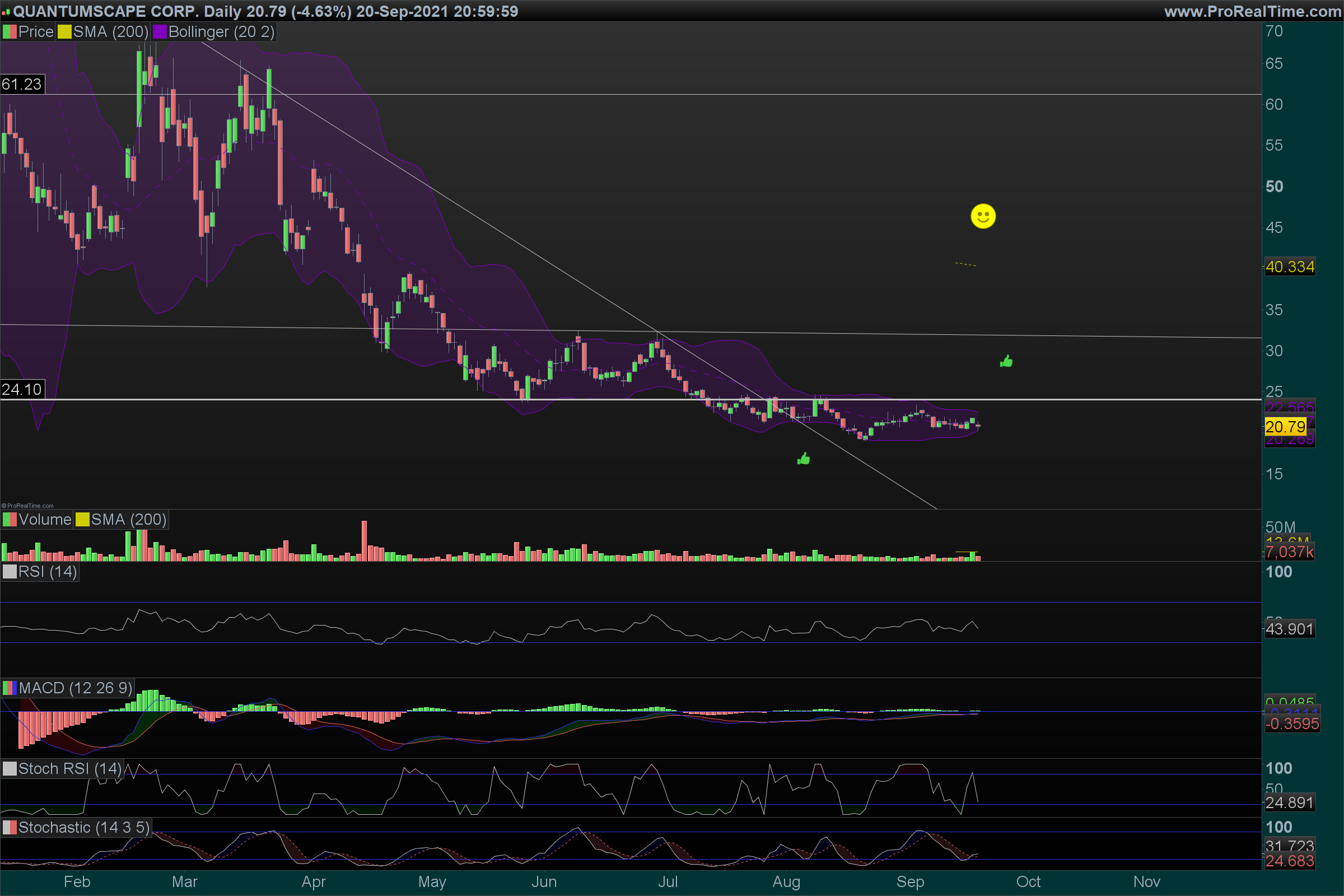The width and height of the screenshot is (1344, 896).
Task: Click the yellow smiley face marker
Action: [983, 216]
